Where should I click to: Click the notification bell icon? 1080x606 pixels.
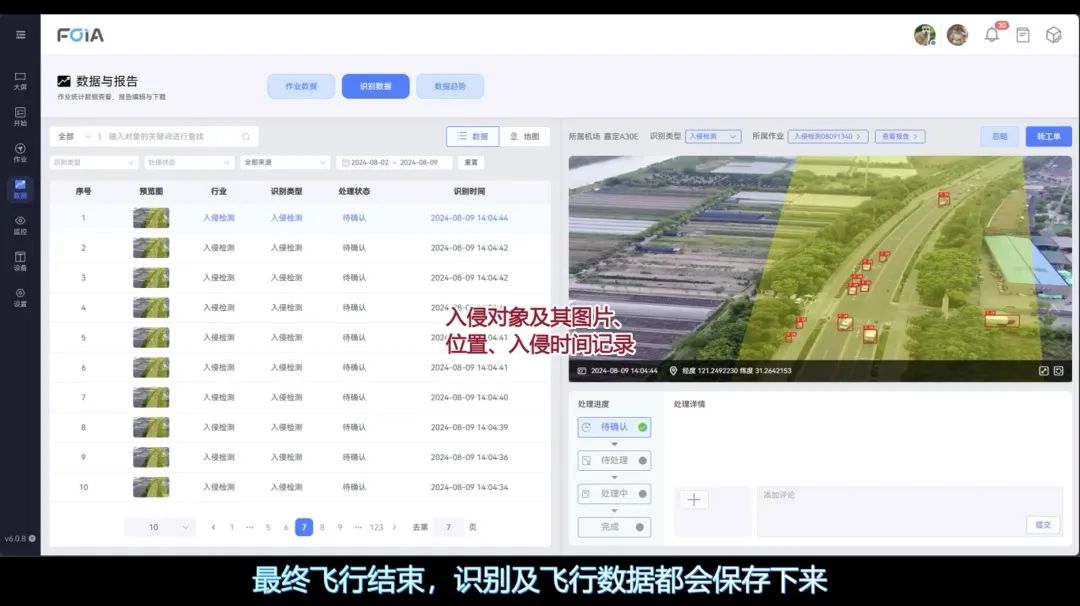[992, 35]
